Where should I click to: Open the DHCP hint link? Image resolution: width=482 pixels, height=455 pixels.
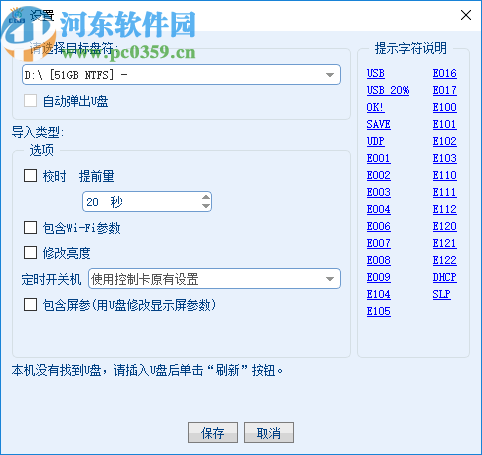445,277
